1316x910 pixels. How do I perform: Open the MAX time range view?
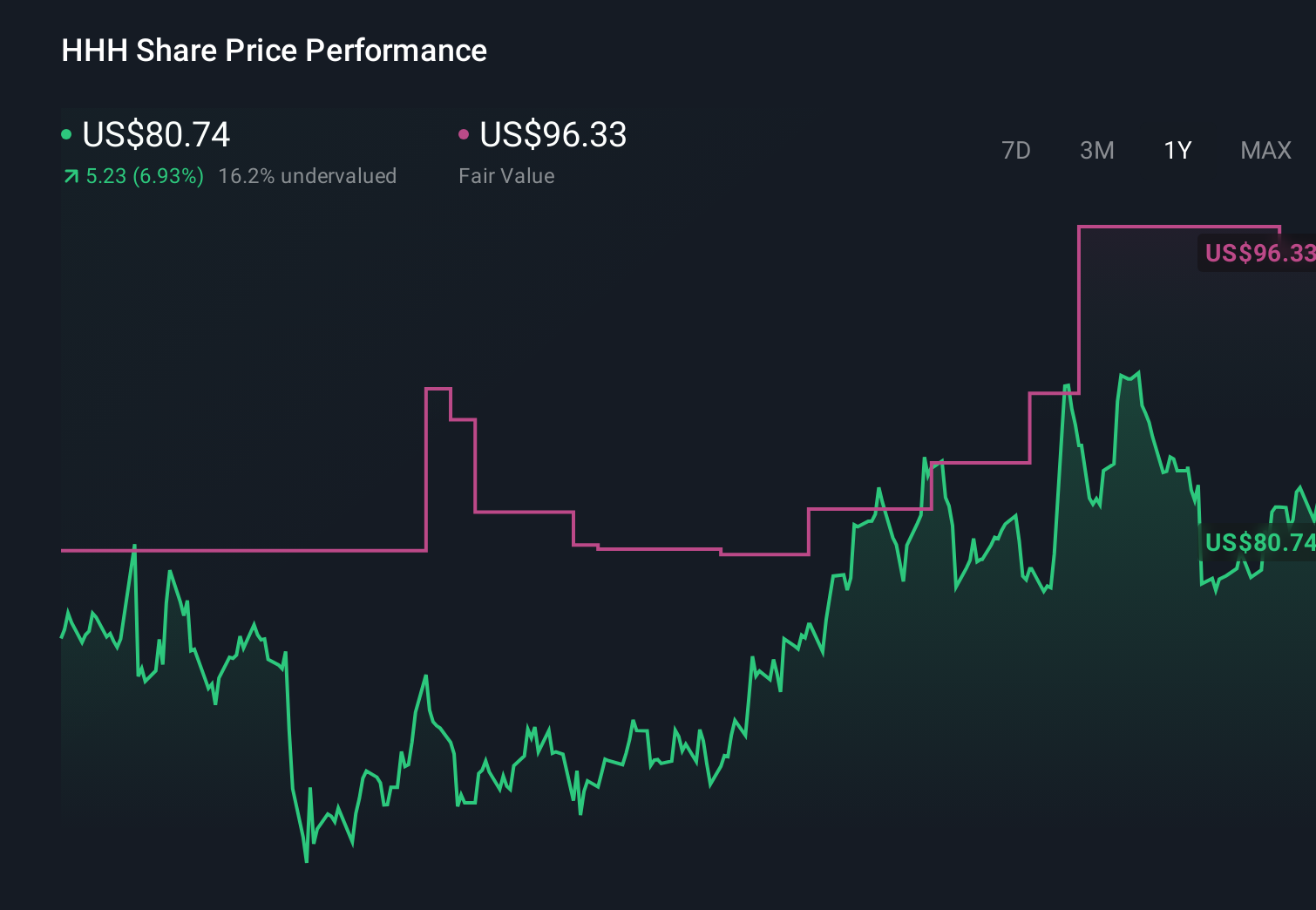point(1265,150)
